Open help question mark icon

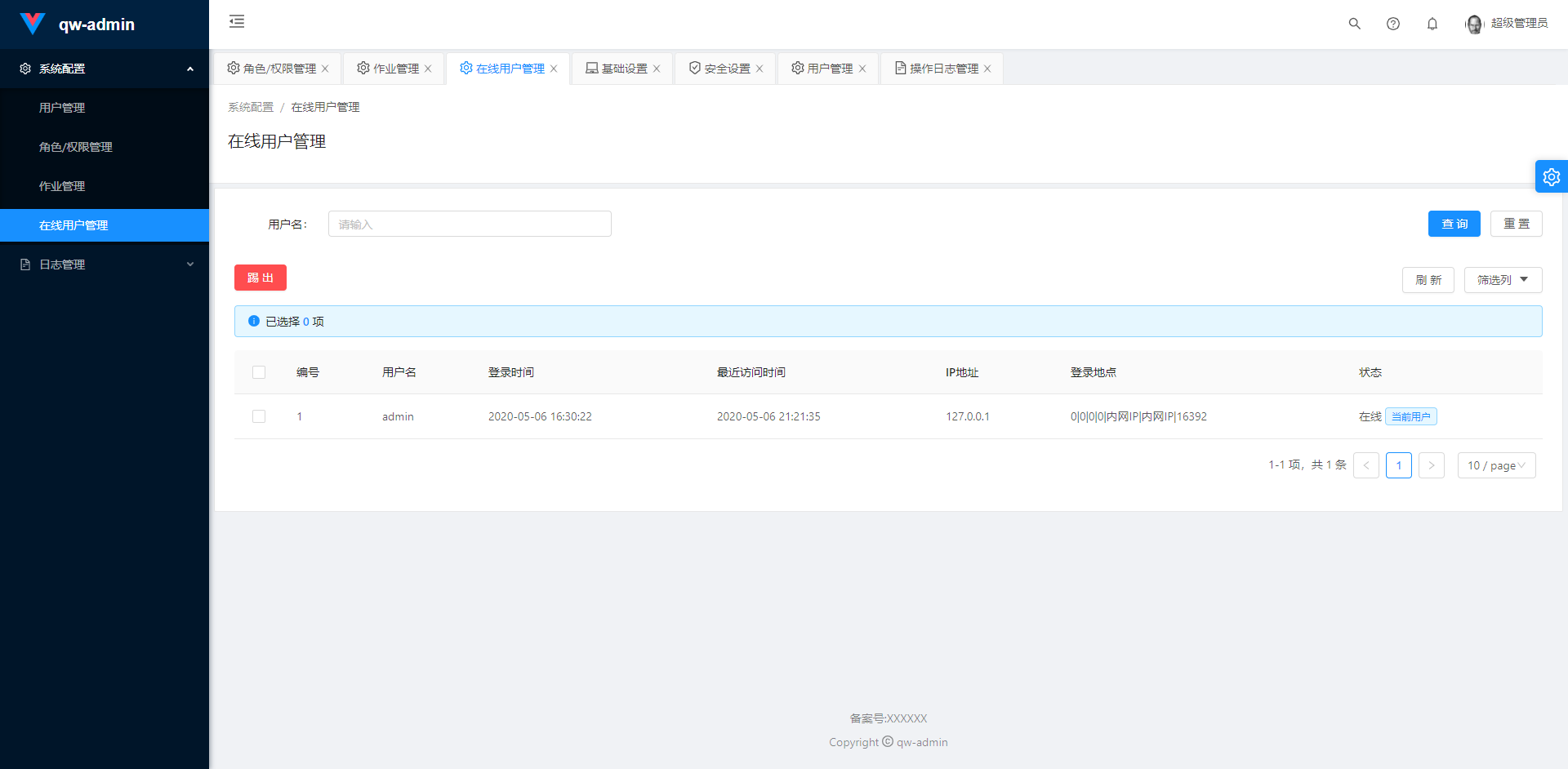click(1393, 24)
